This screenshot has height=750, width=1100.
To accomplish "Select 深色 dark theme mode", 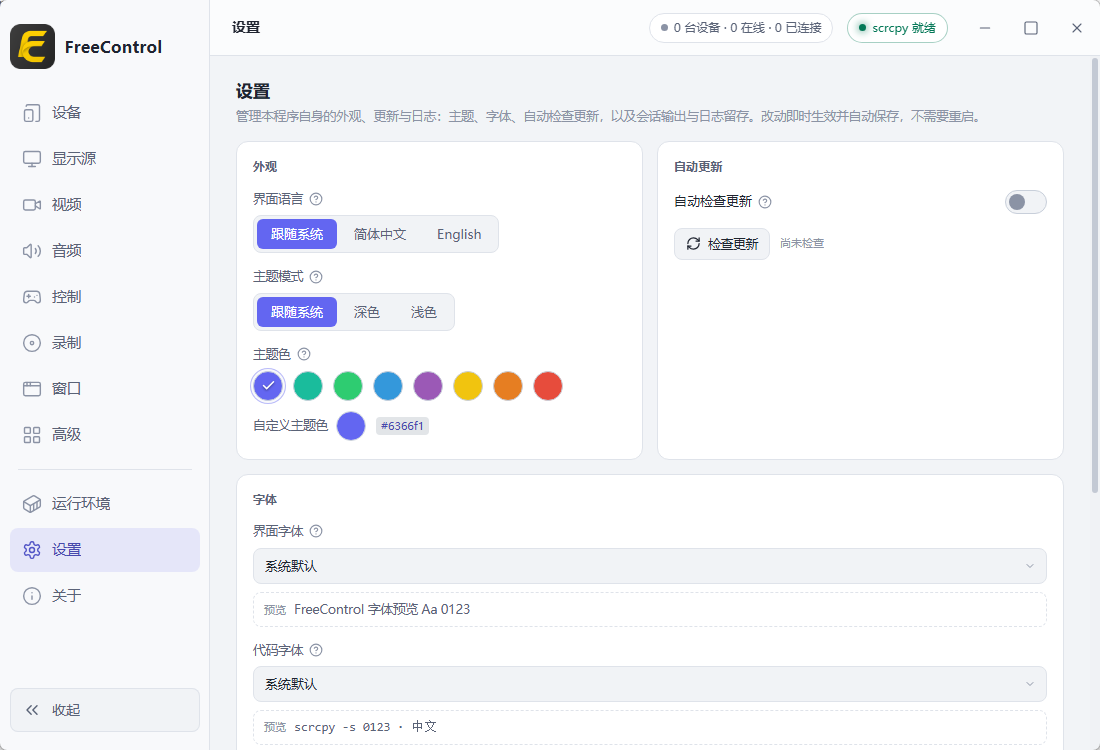I will (x=366, y=312).
